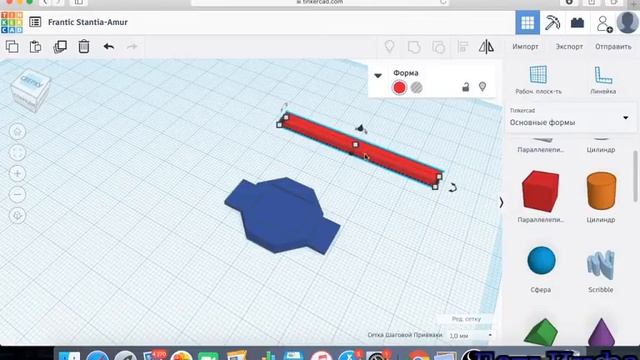Redo the last action

pyautogui.click(x=132, y=47)
